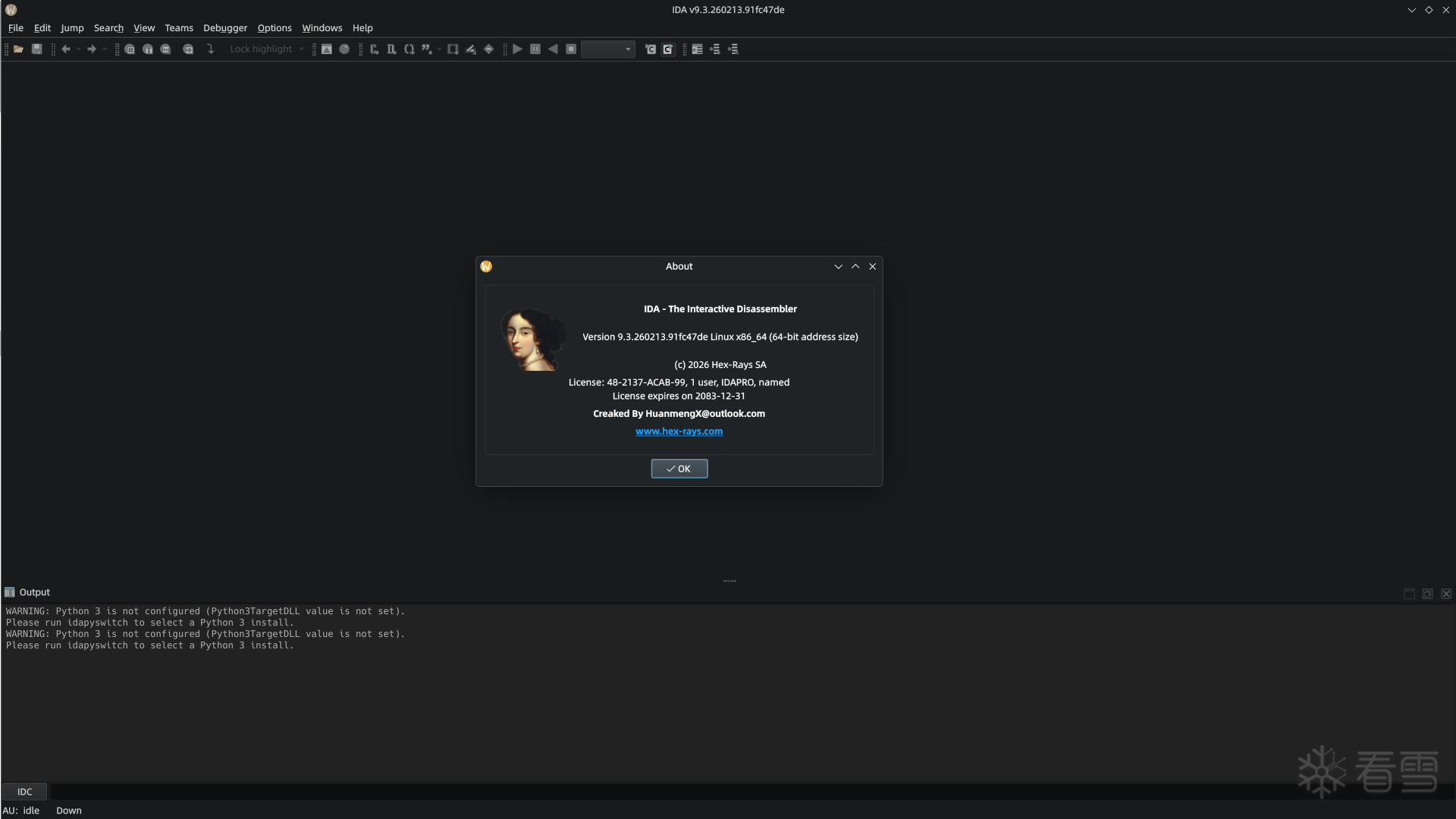Click the jump forward arrow icon

click(92, 49)
